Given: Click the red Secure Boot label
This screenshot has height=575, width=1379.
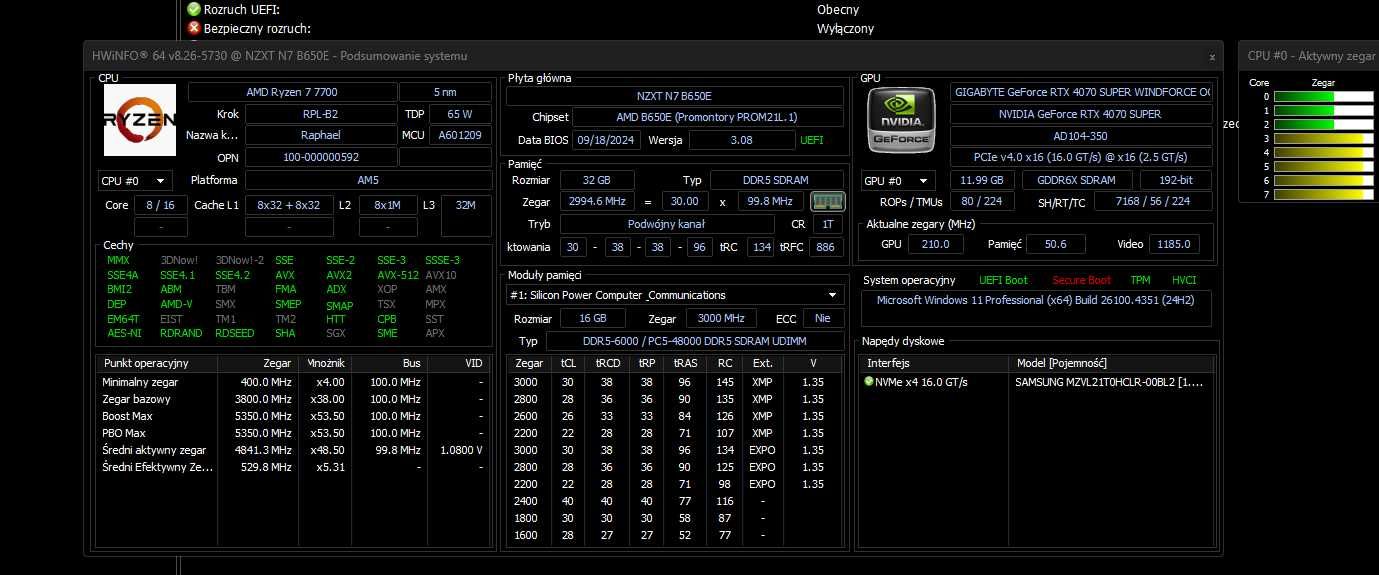Looking at the screenshot, I should pos(1081,281).
